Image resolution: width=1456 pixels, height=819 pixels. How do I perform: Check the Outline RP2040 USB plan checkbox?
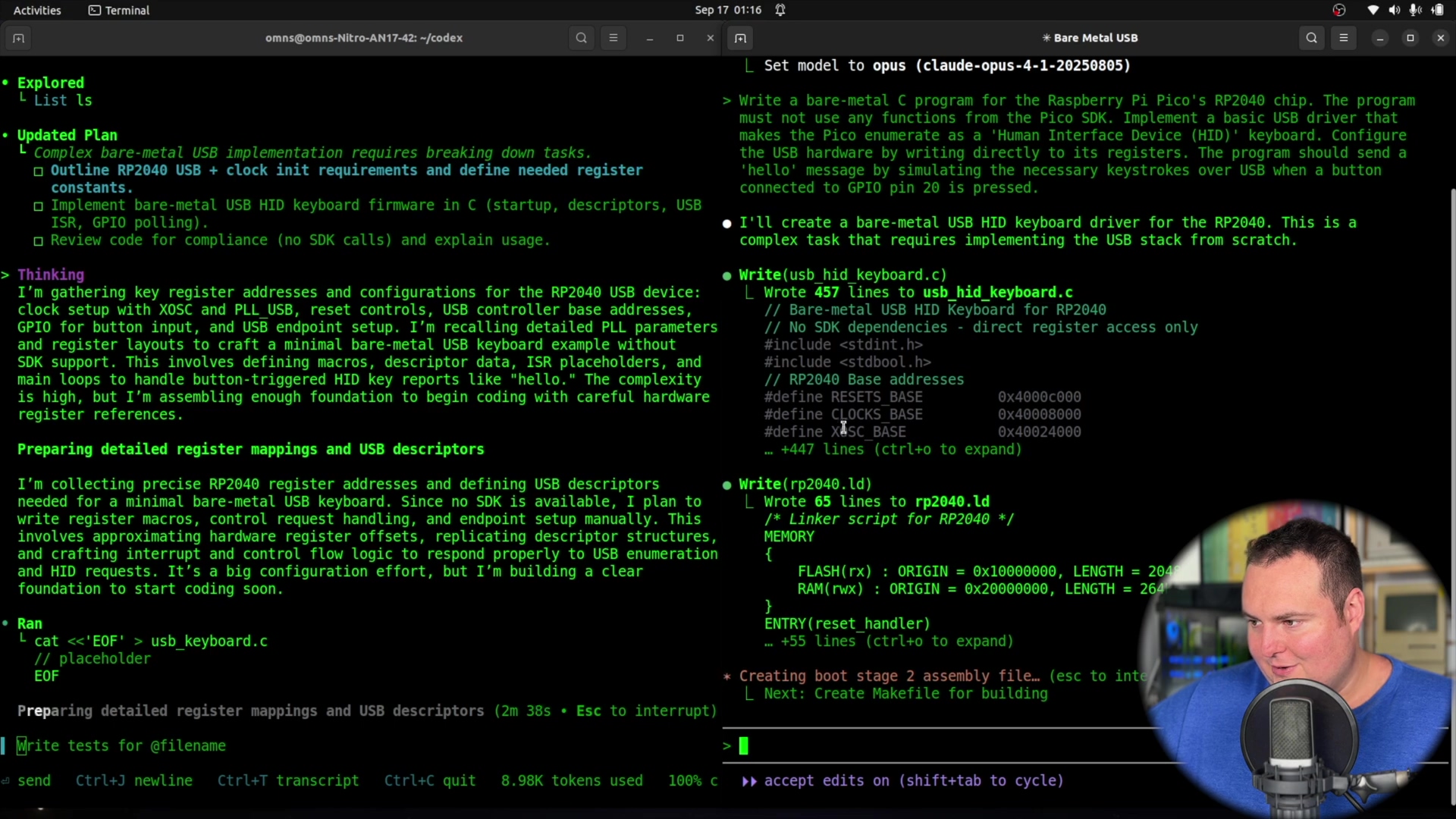coord(39,171)
